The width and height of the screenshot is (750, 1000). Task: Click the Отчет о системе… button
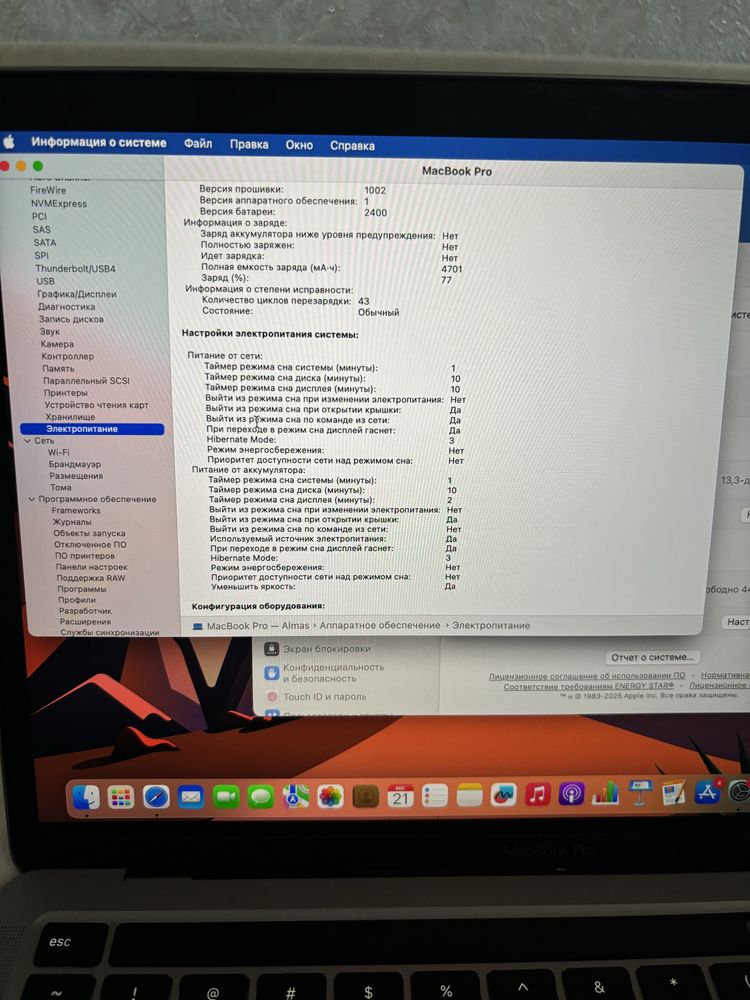click(652, 657)
